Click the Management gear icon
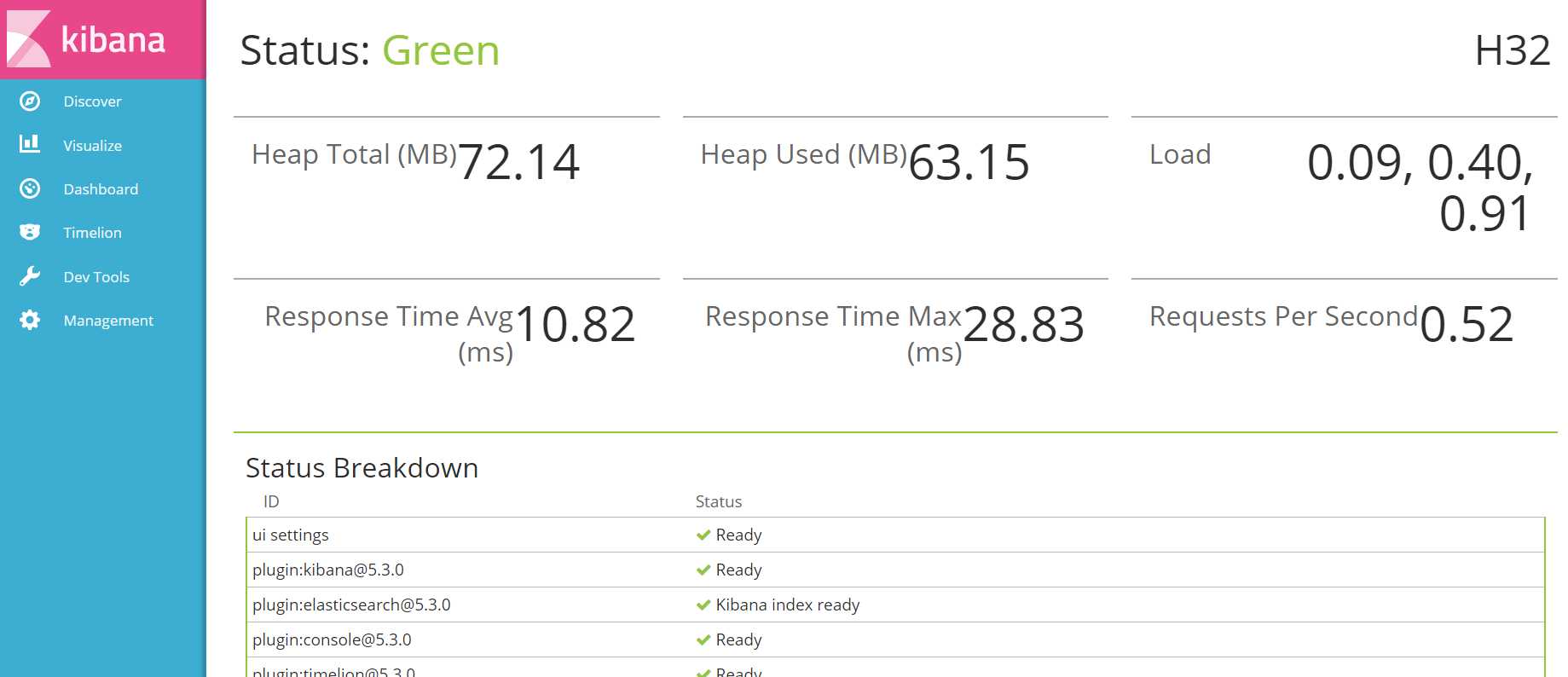 [30, 320]
